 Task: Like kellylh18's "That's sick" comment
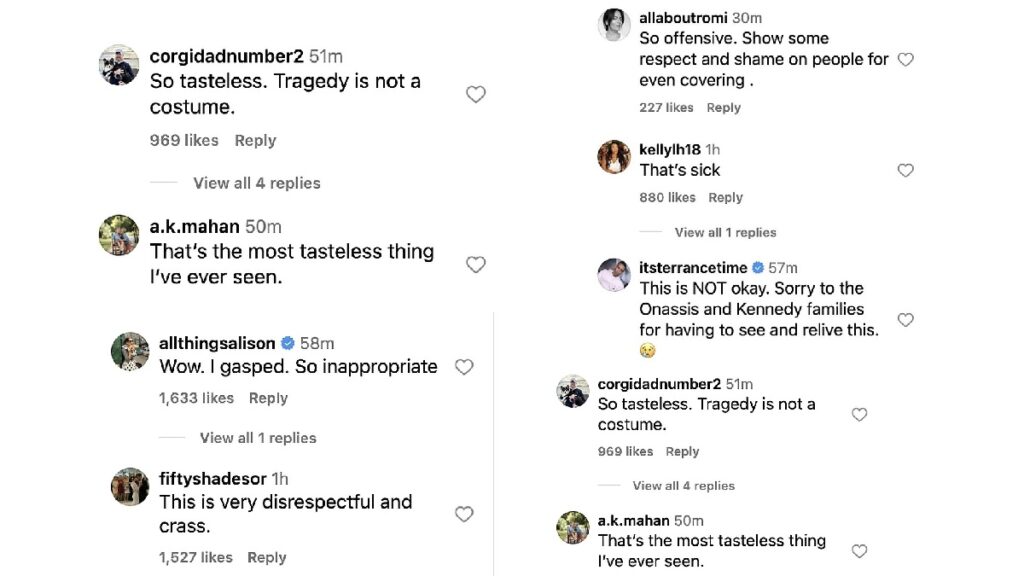coord(905,171)
